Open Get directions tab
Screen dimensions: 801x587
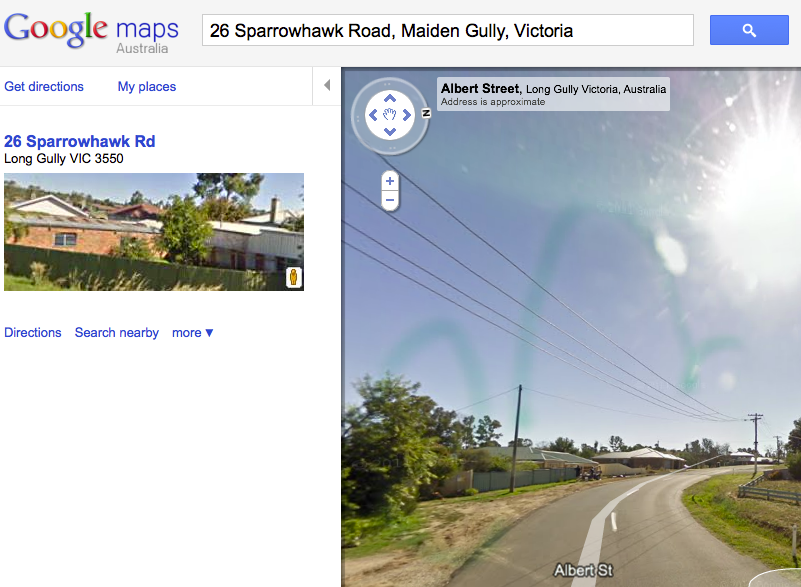click(44, 86)
